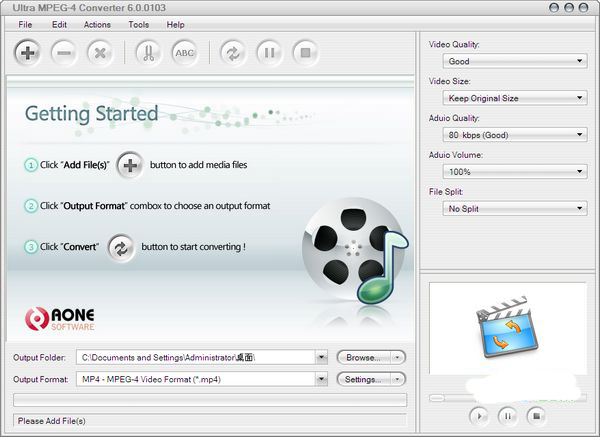
Task: Click the "Aduio Volume:" label
Action: coord(456,155)
